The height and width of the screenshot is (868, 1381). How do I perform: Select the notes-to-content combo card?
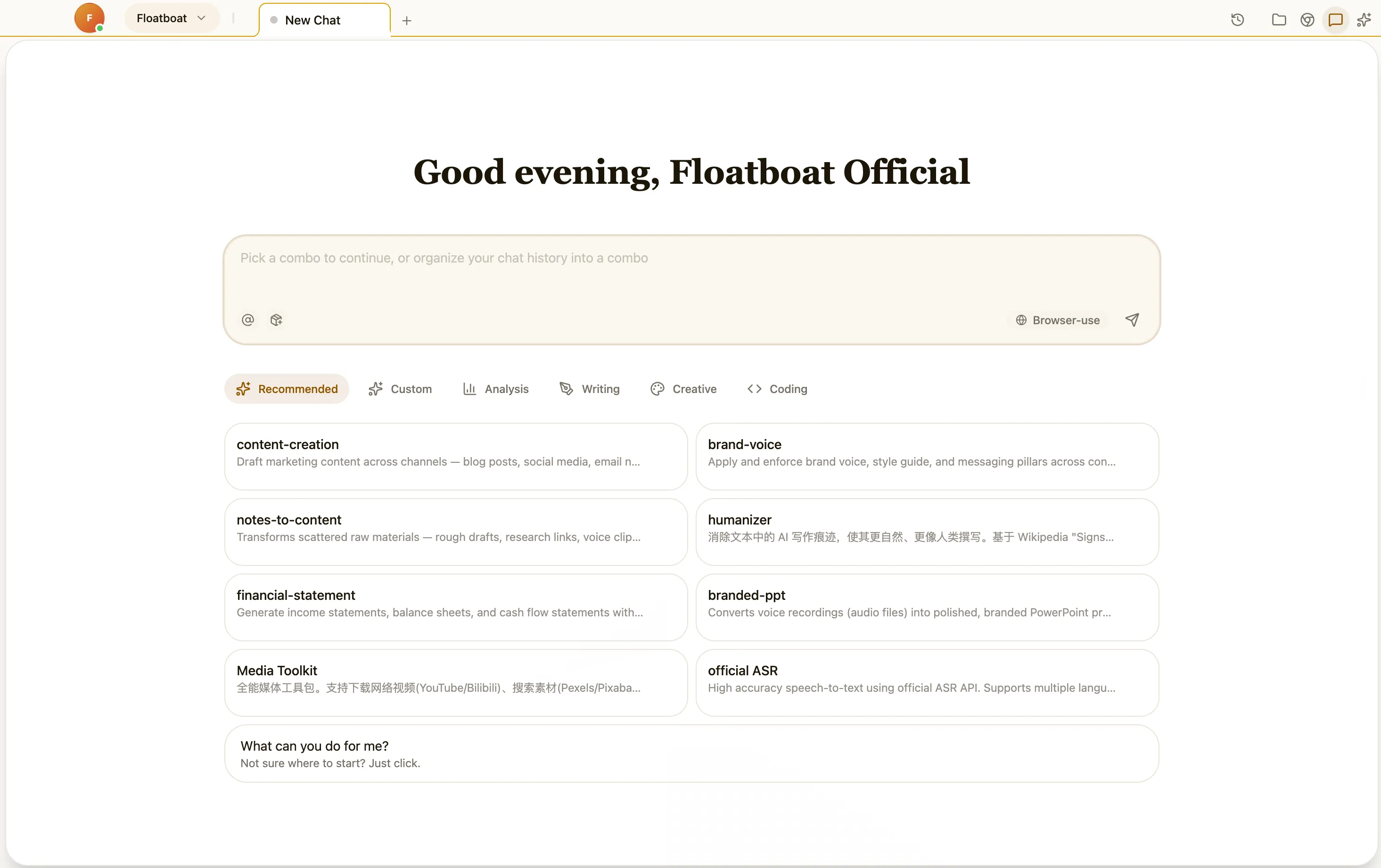tap(456, 532)
